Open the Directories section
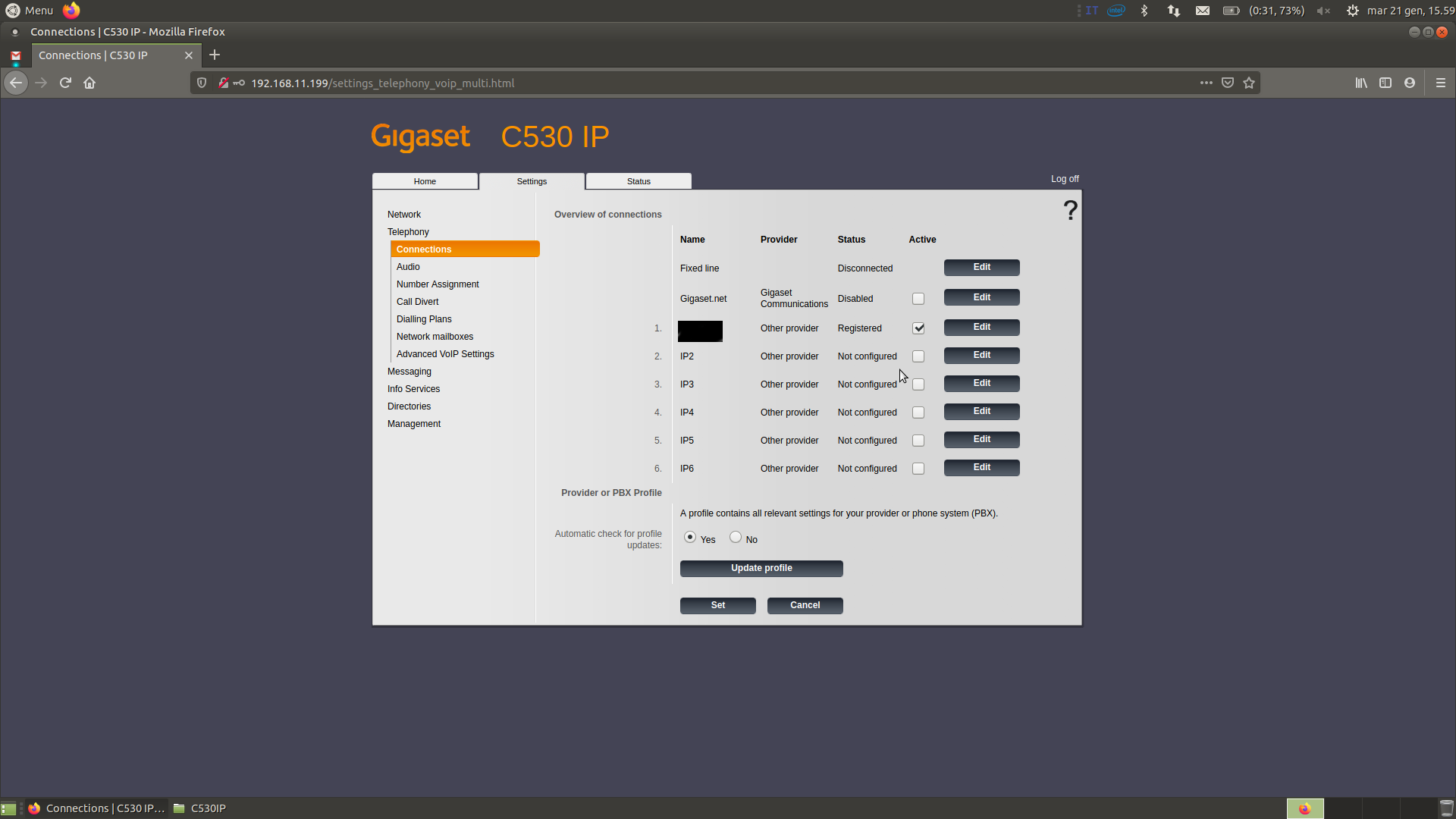 click(x=409, y=406)
